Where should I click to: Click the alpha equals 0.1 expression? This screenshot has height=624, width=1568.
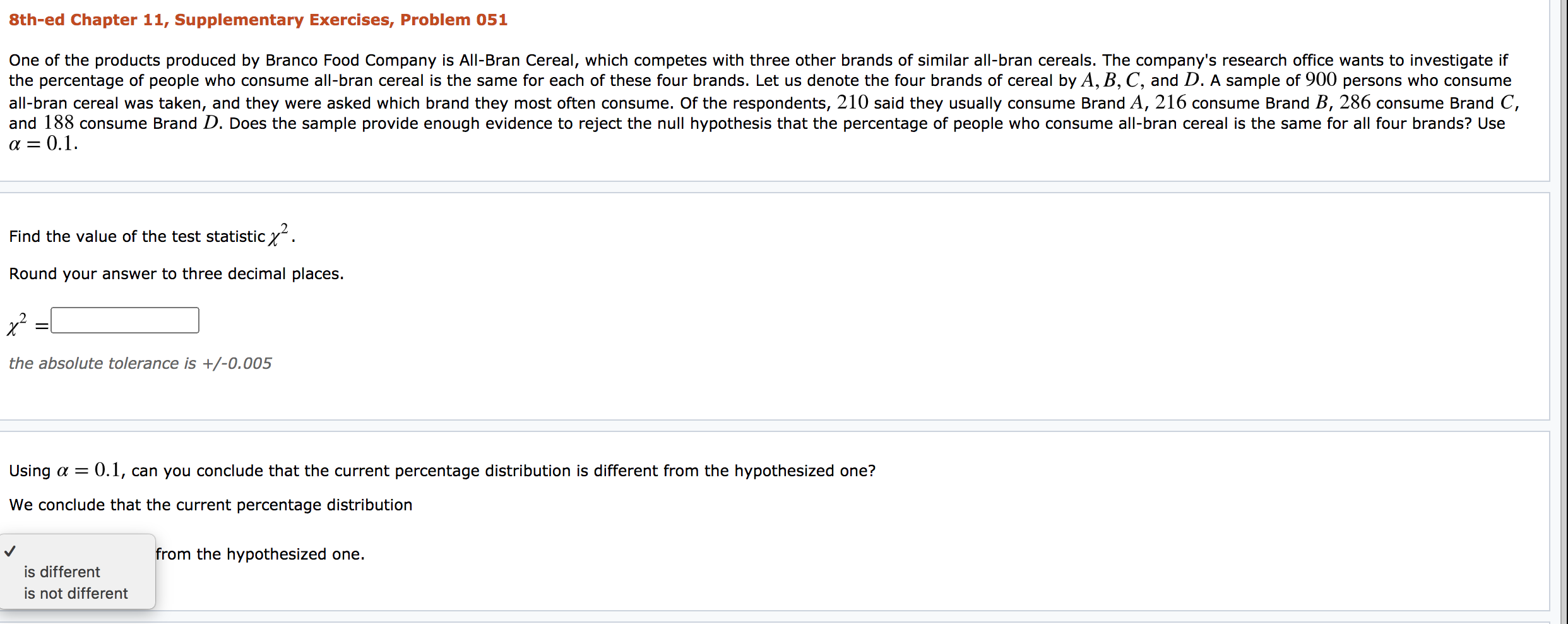point(42,144)
